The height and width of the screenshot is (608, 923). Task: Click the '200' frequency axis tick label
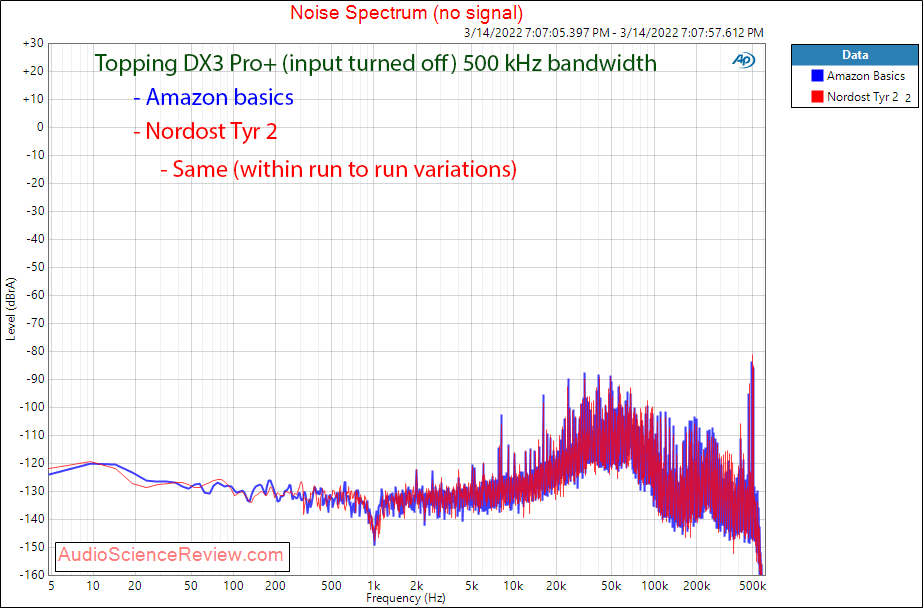click(275, 586)
